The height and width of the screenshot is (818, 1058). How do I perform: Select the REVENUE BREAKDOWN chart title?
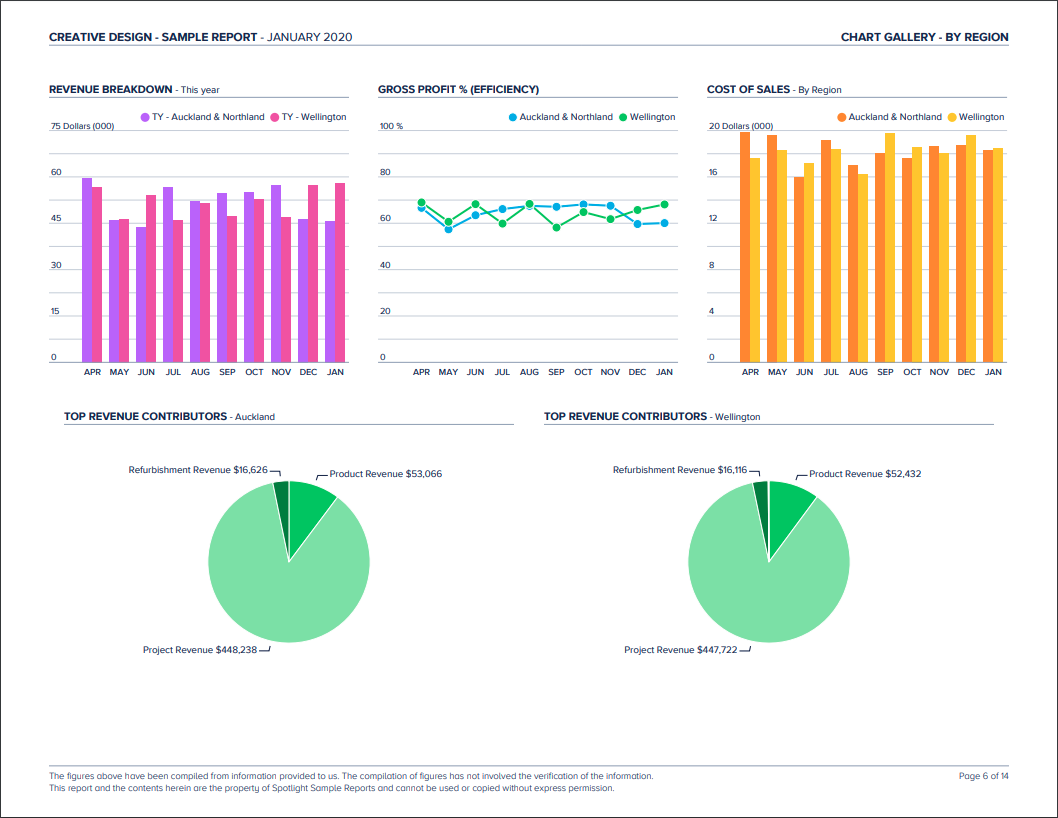[113, 89]
